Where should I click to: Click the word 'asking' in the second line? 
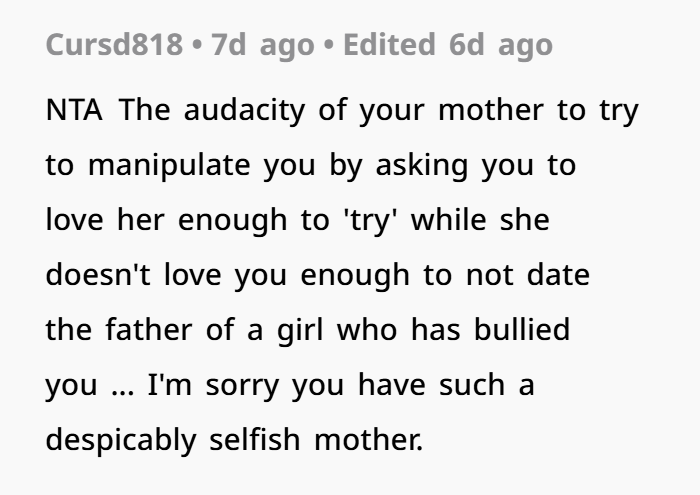pos(422,166)
